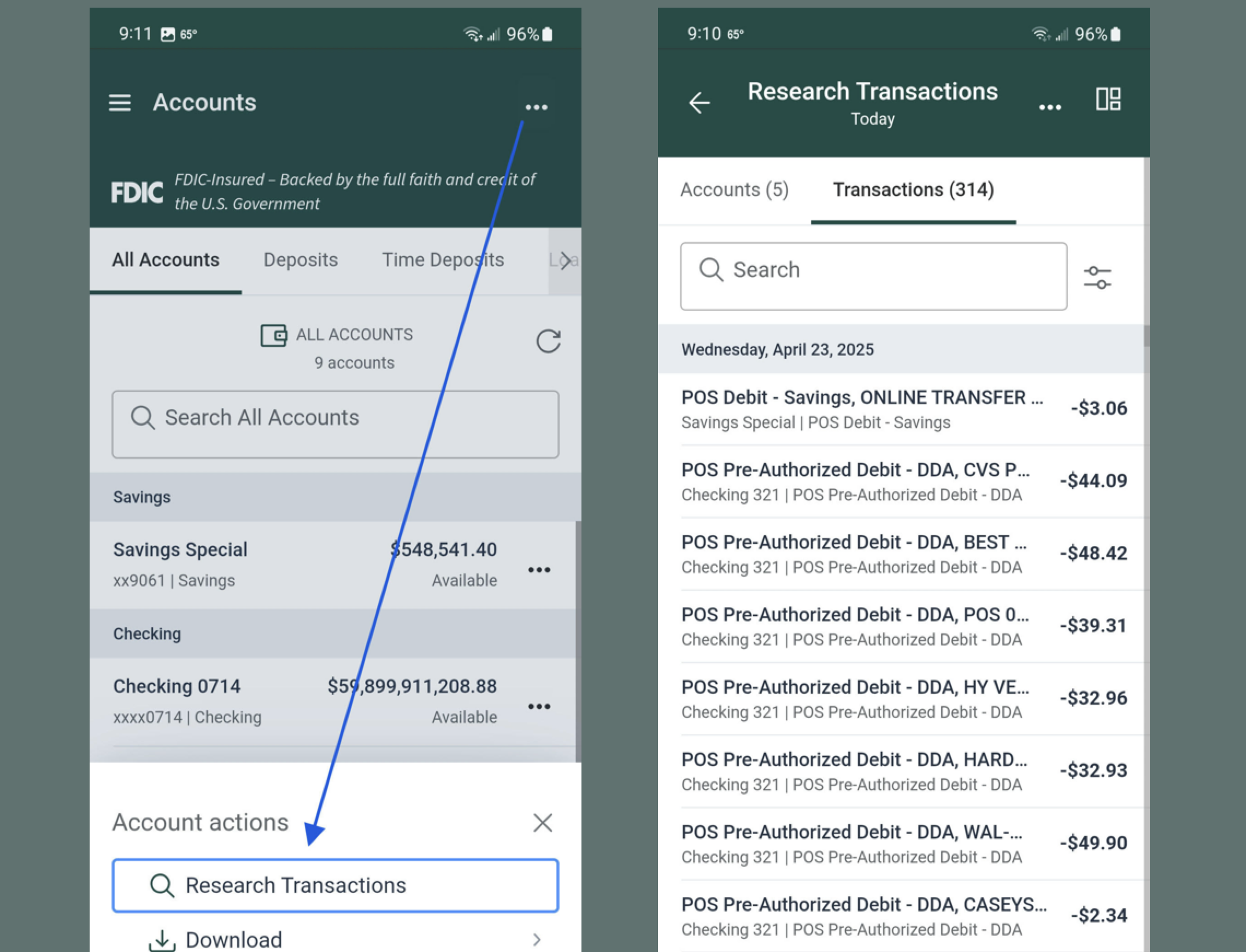Tap the back arrow on Research Transactions
The height and width of the screenshot is (952, 1246).
pos(698,103)
